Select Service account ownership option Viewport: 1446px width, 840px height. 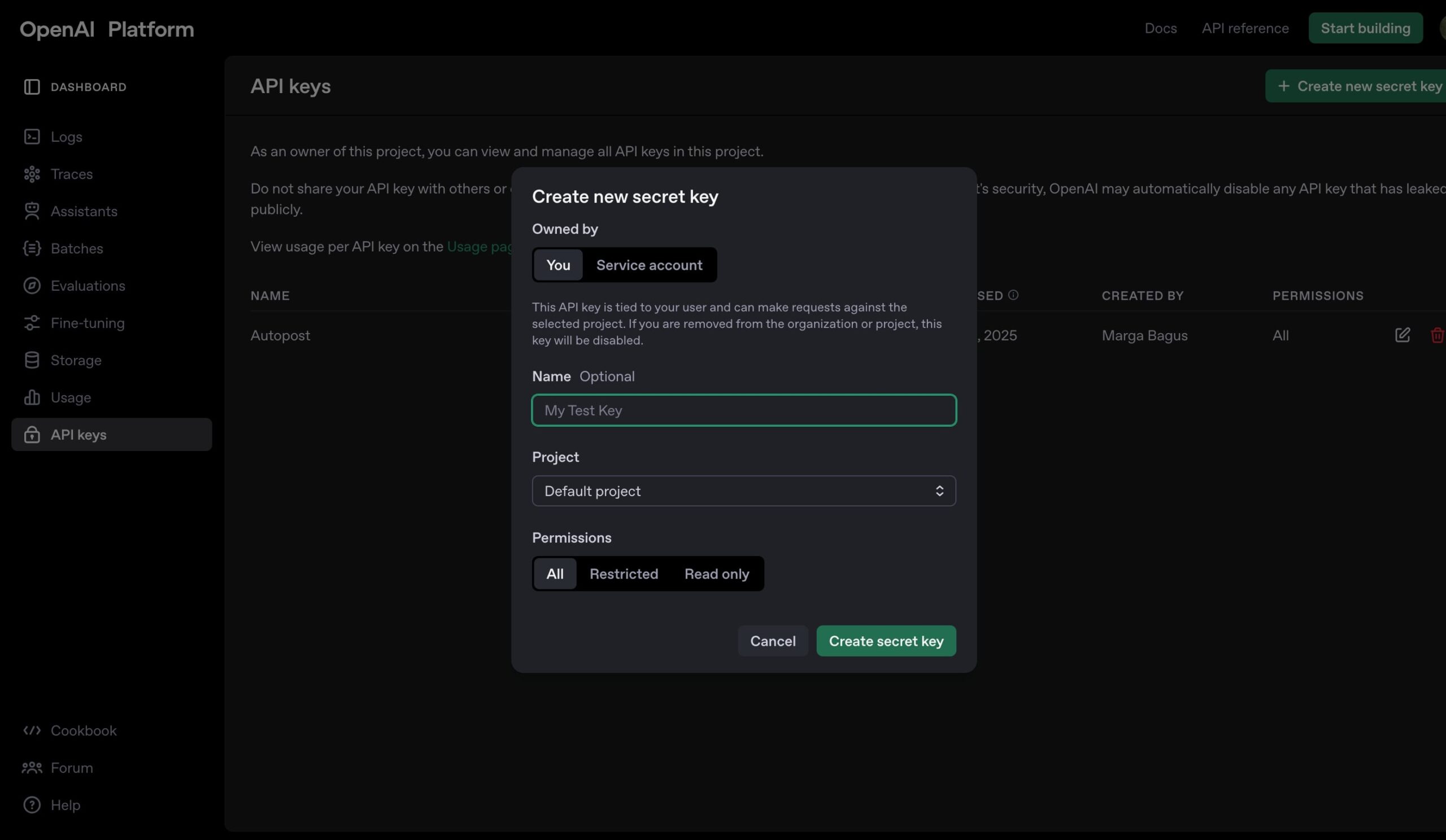[648, 265]
